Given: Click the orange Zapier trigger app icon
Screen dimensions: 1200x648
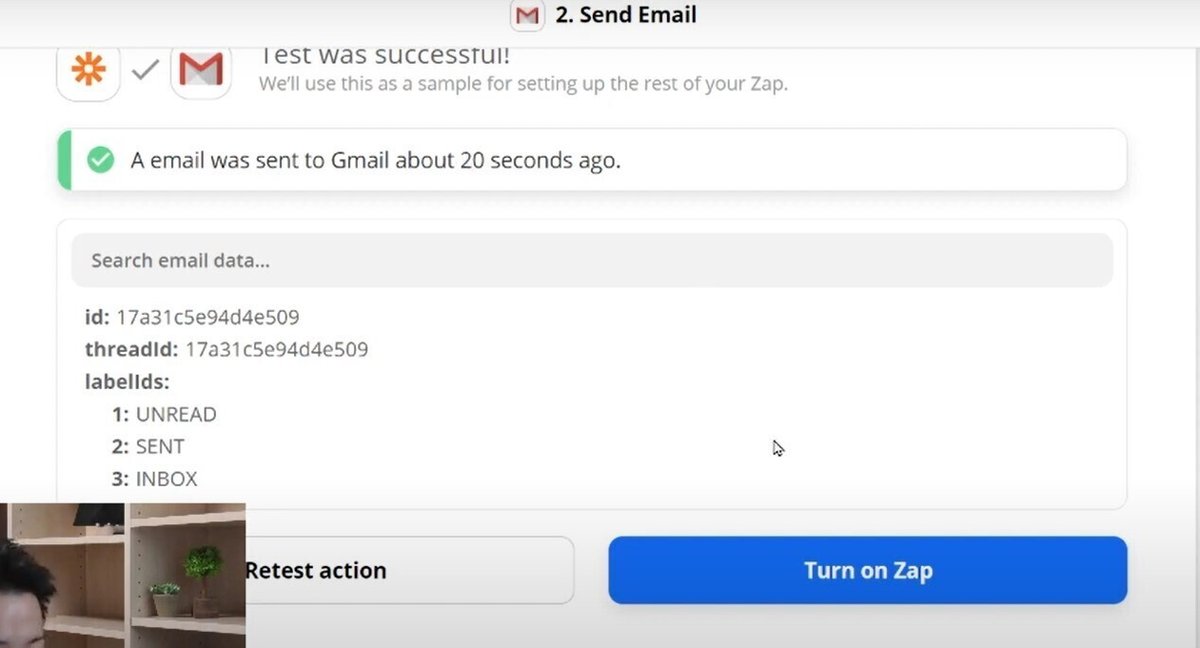Looking at the screenshot, I should [89, 70].
